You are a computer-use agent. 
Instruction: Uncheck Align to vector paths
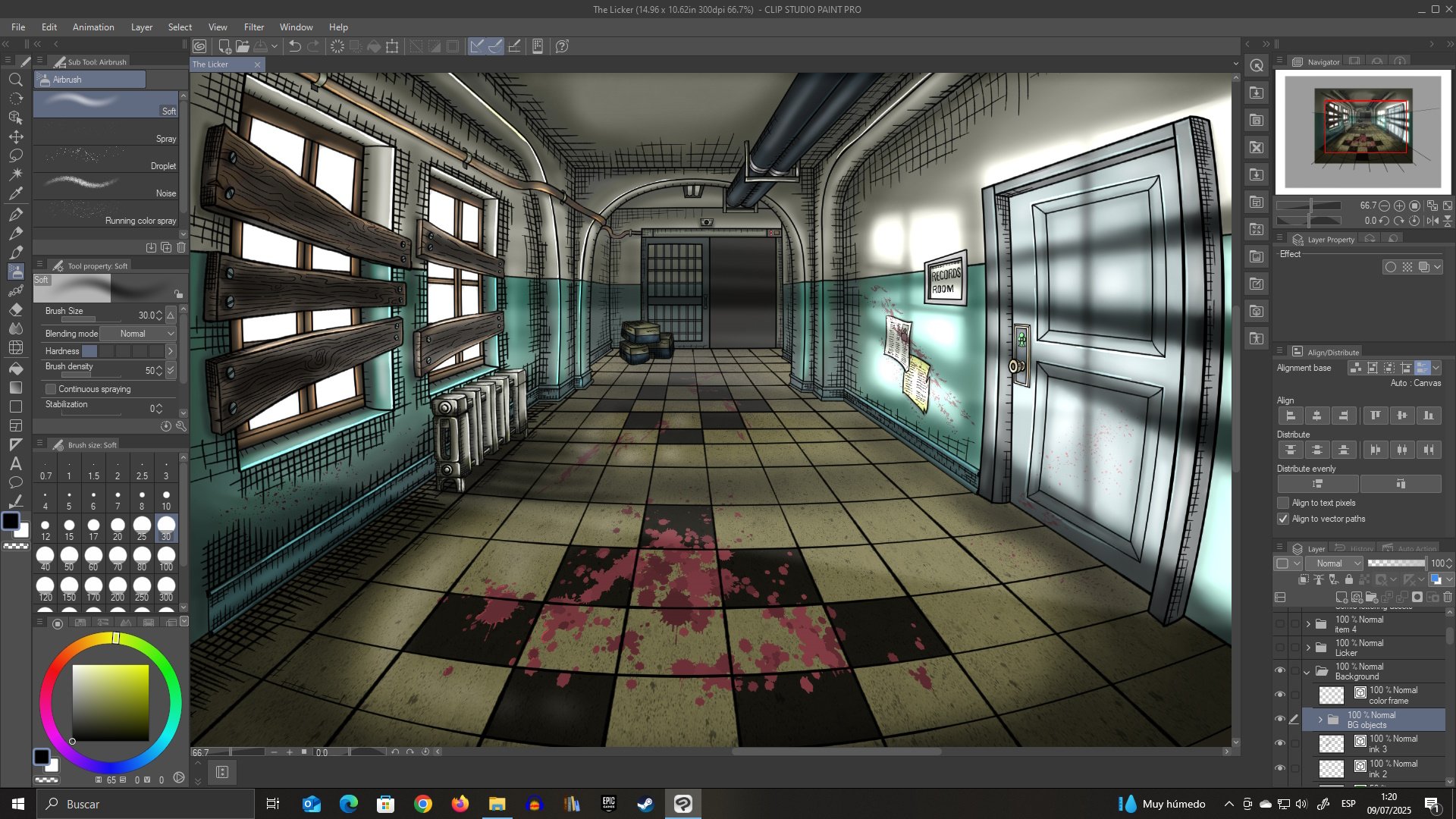1282,519
